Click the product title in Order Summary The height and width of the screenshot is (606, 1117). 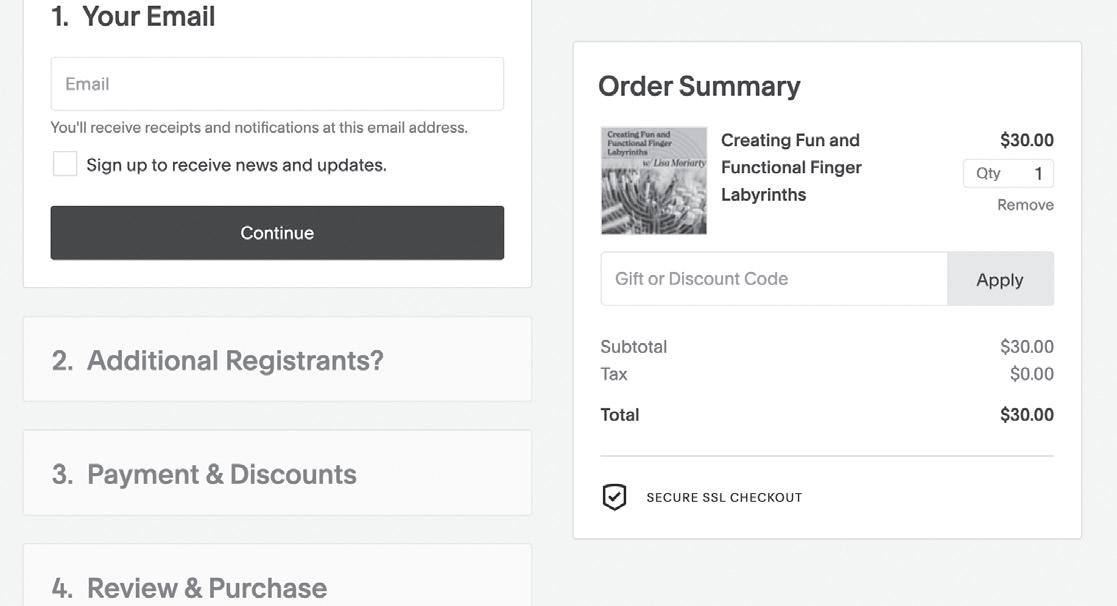(x=791, y=167)
